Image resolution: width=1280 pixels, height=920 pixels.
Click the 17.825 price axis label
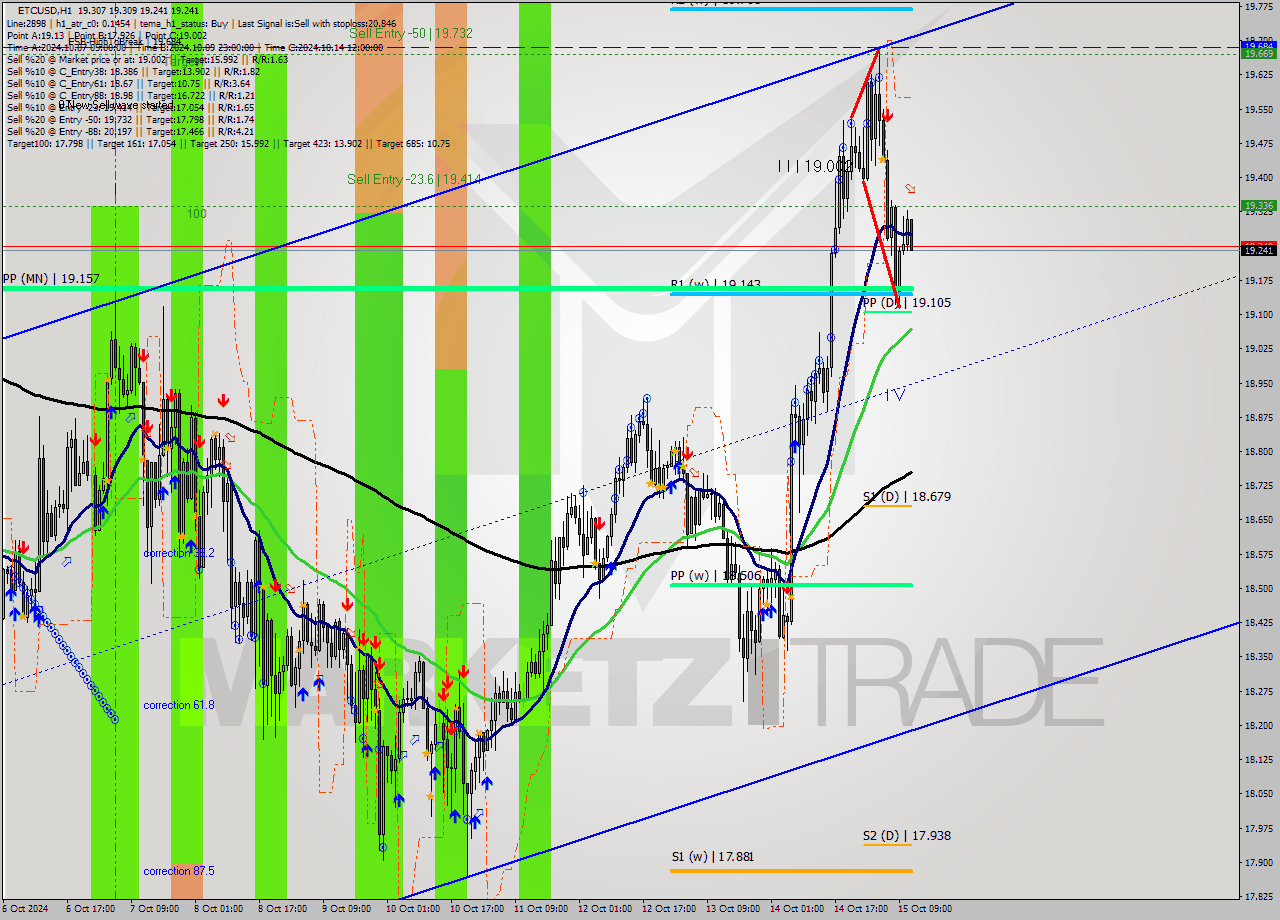pyautogui.click(x=1258, y=896)
